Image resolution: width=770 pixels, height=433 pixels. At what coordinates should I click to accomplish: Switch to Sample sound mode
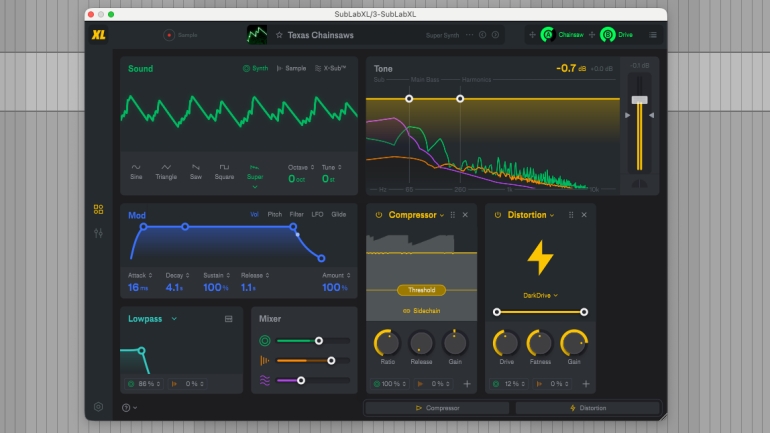[x=291, y=68]
